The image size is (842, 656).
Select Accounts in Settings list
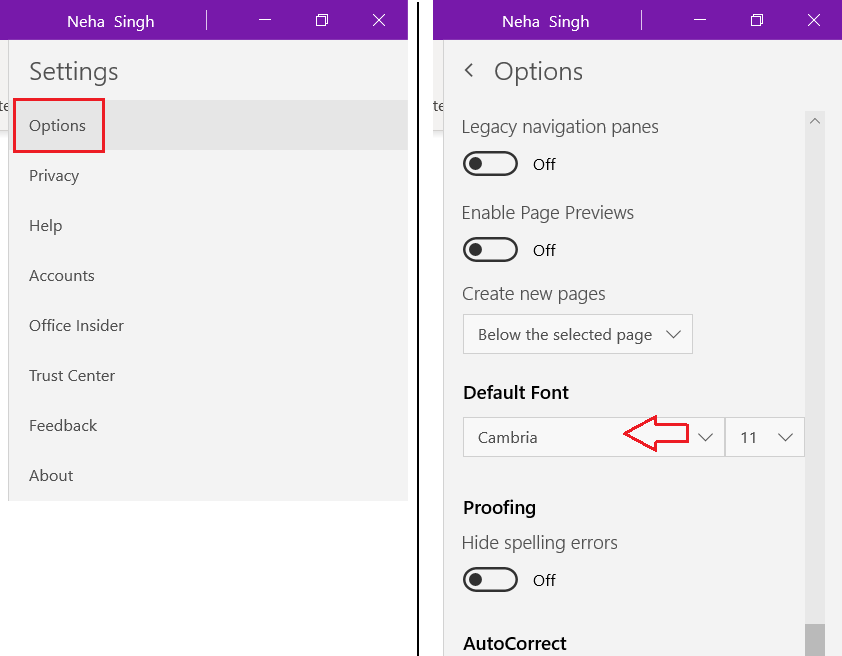click(208, 275)
